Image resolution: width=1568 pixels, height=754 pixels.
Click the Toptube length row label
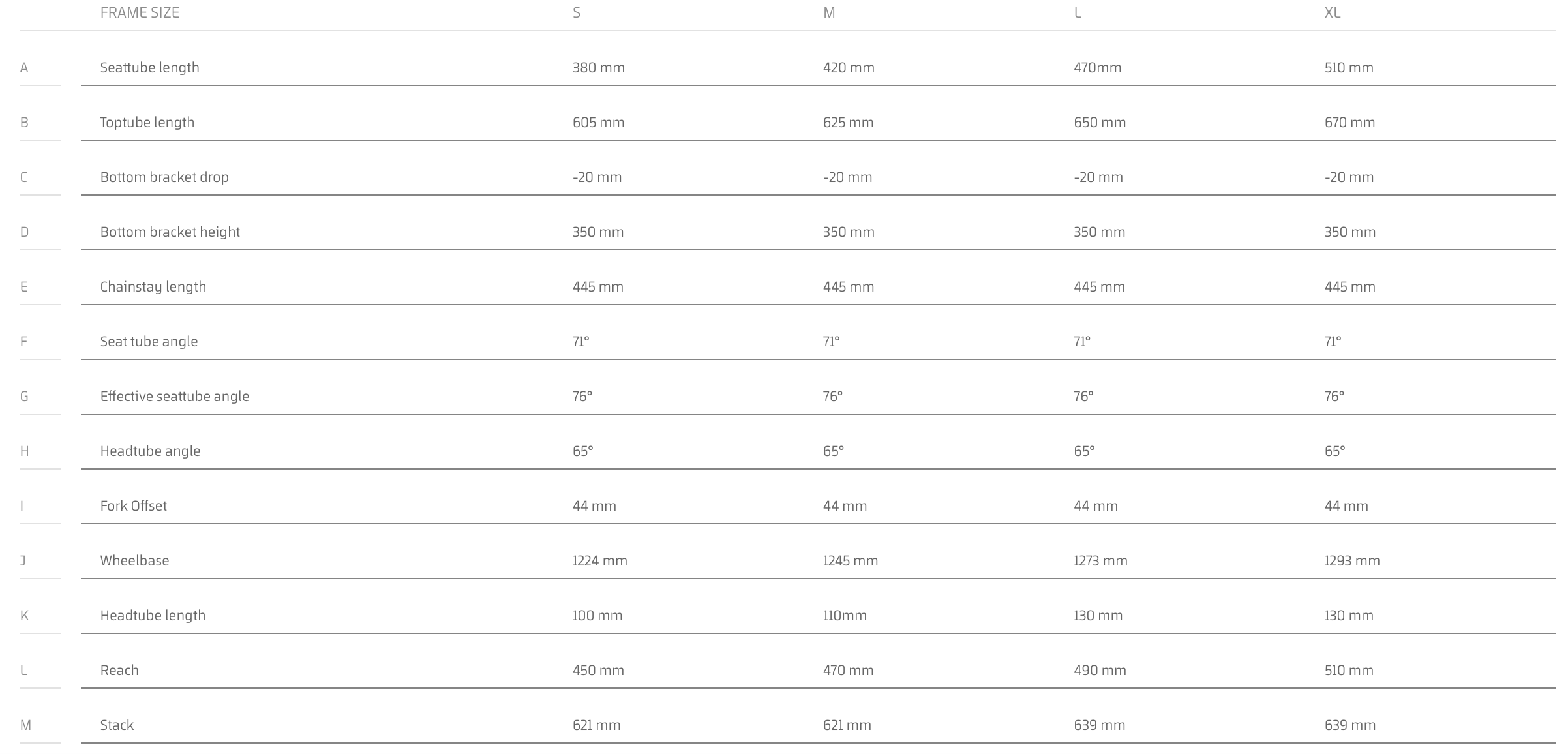coord(147,123)
